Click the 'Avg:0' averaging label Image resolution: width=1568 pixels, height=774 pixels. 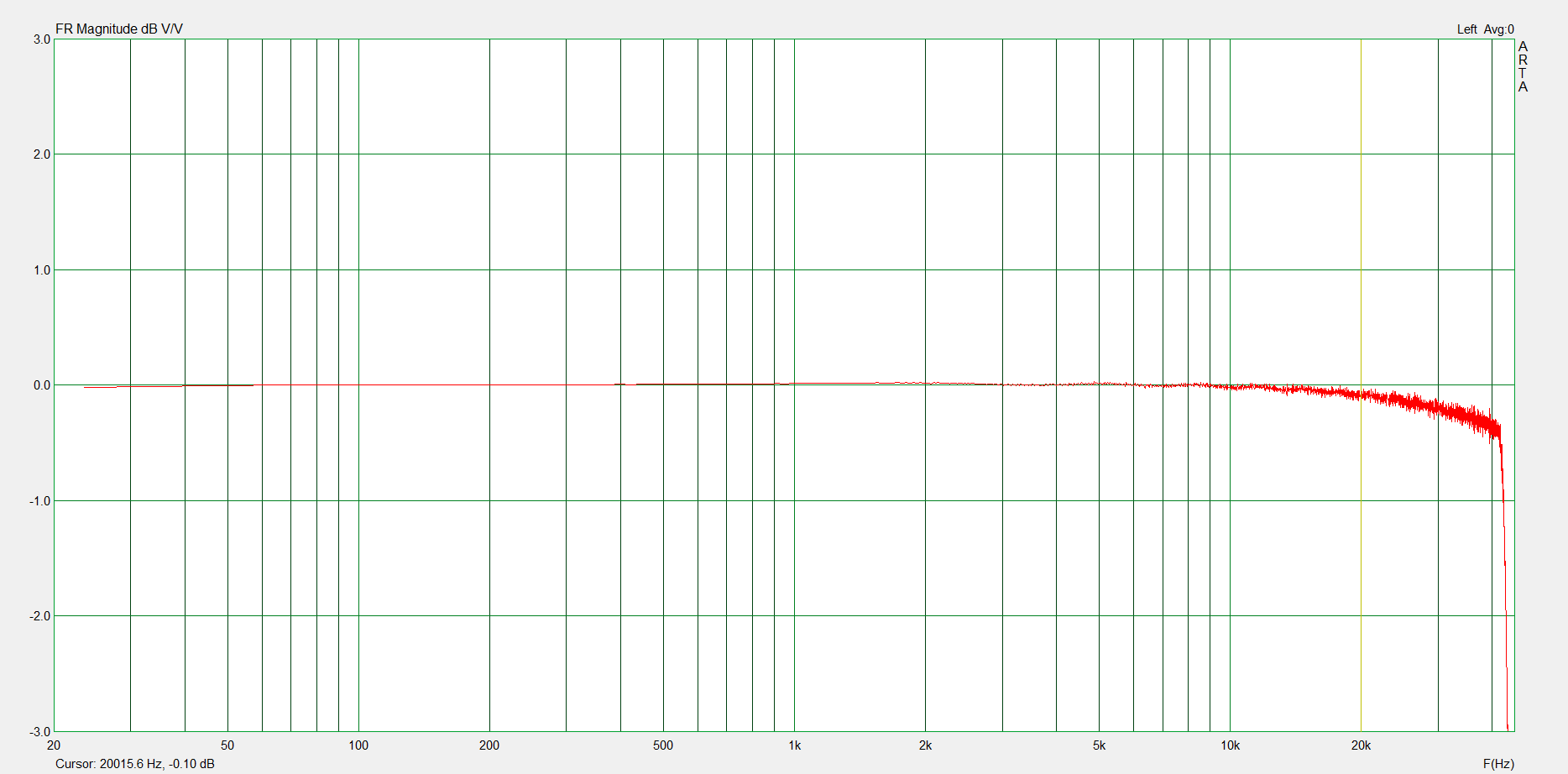pos(1499,29)
